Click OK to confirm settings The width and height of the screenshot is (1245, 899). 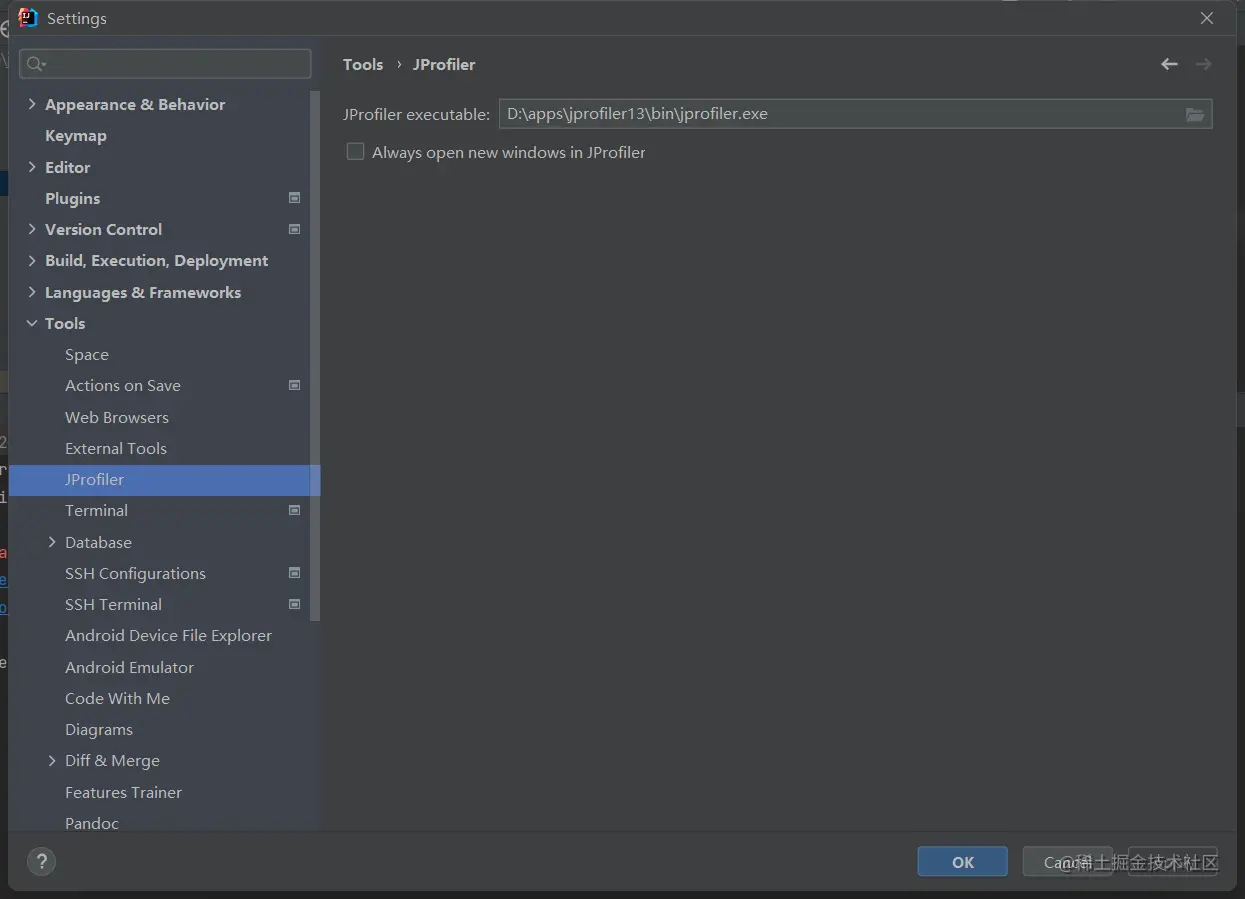click(962, 862)
